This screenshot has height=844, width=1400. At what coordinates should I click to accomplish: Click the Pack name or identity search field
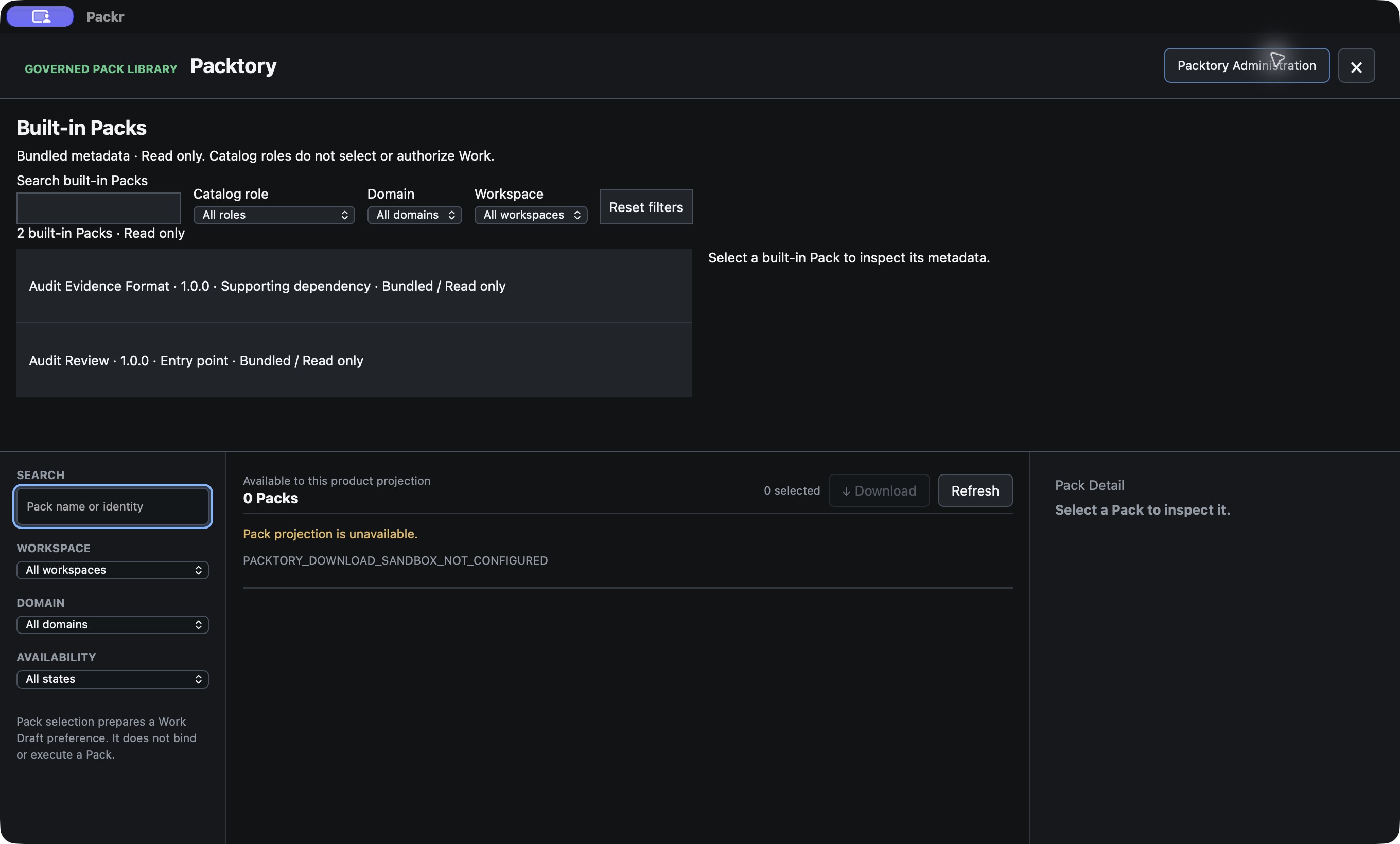113,506
